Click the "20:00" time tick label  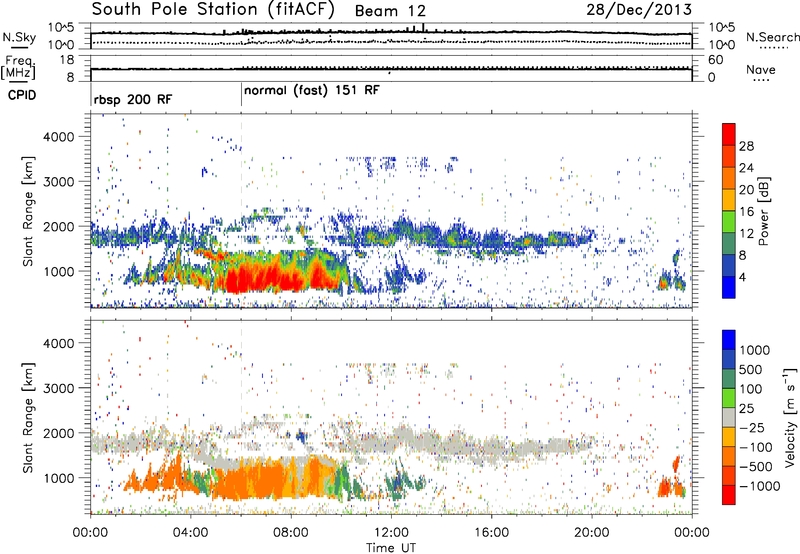pyautogui.click(x=592, y=533)
